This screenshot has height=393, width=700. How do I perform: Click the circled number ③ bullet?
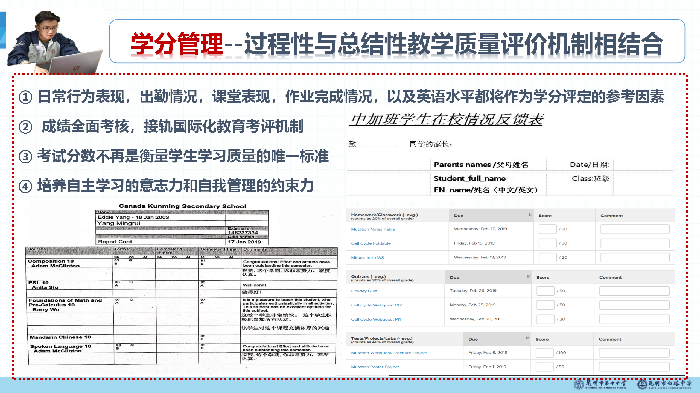coord(25,156)
